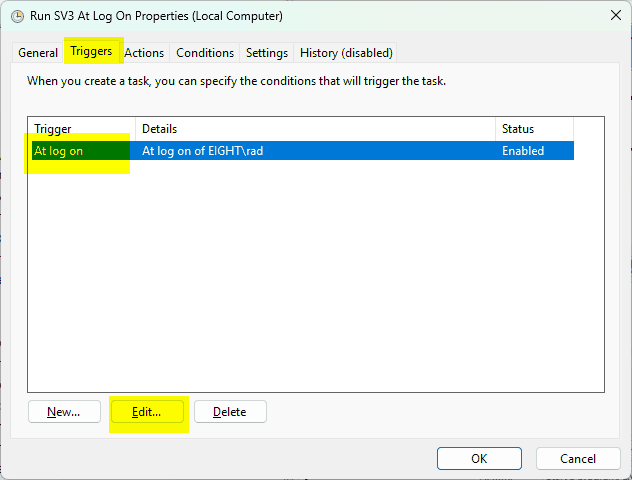
Task: Click the Status column header
Action: pyautogui.click(x=534, y=128)
